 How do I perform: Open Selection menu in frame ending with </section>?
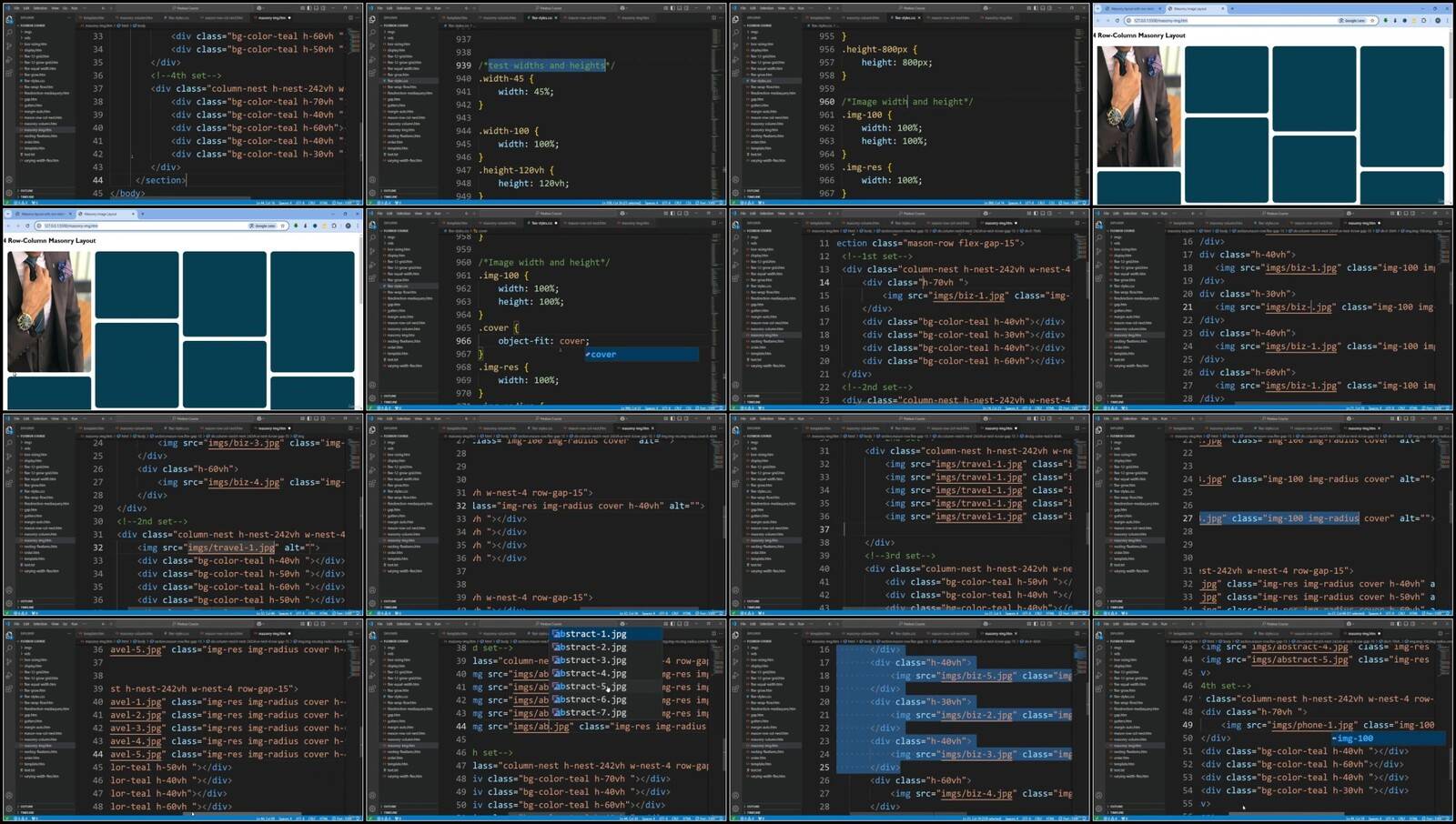40,8
